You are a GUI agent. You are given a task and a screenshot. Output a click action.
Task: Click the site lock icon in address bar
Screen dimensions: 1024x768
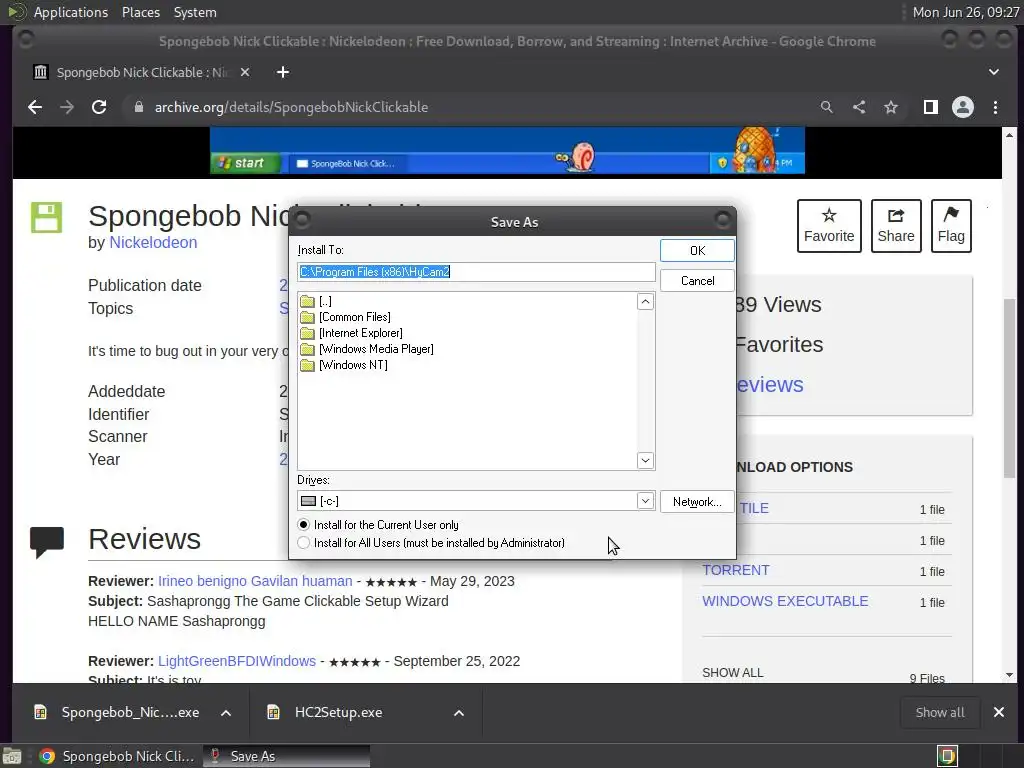tap(138, 107)
